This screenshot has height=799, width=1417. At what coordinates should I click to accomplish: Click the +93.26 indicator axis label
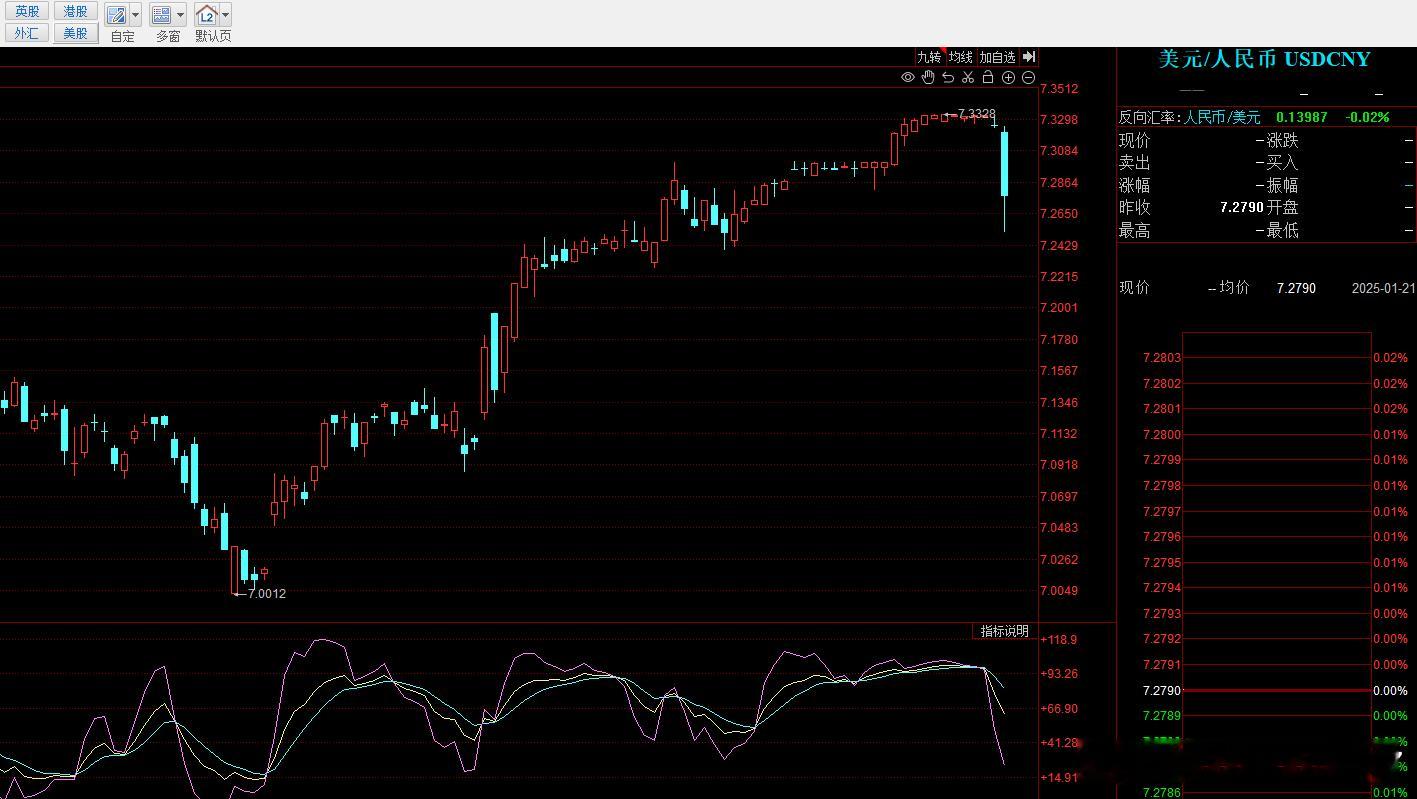click(1059, 674)
